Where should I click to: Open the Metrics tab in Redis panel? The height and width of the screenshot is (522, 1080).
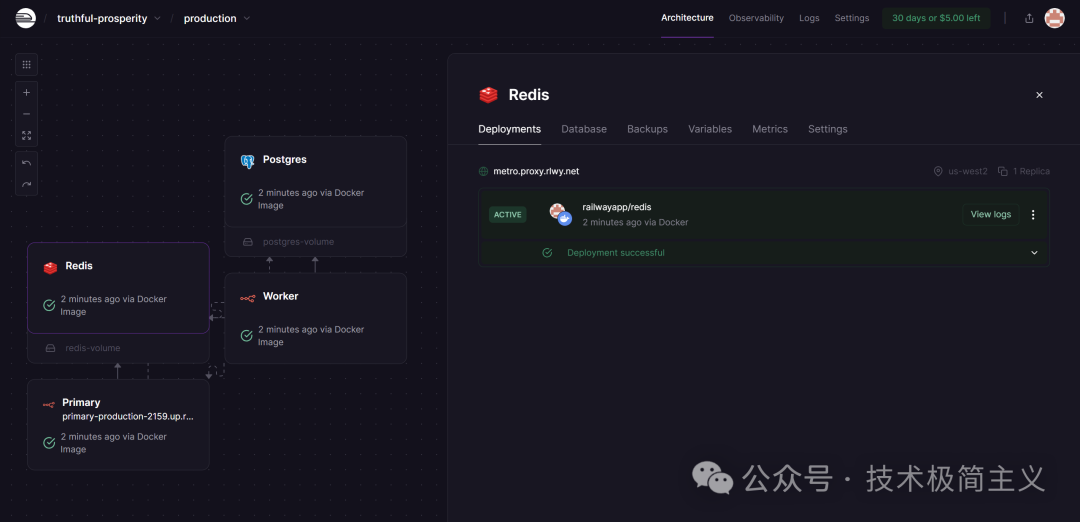770,129
